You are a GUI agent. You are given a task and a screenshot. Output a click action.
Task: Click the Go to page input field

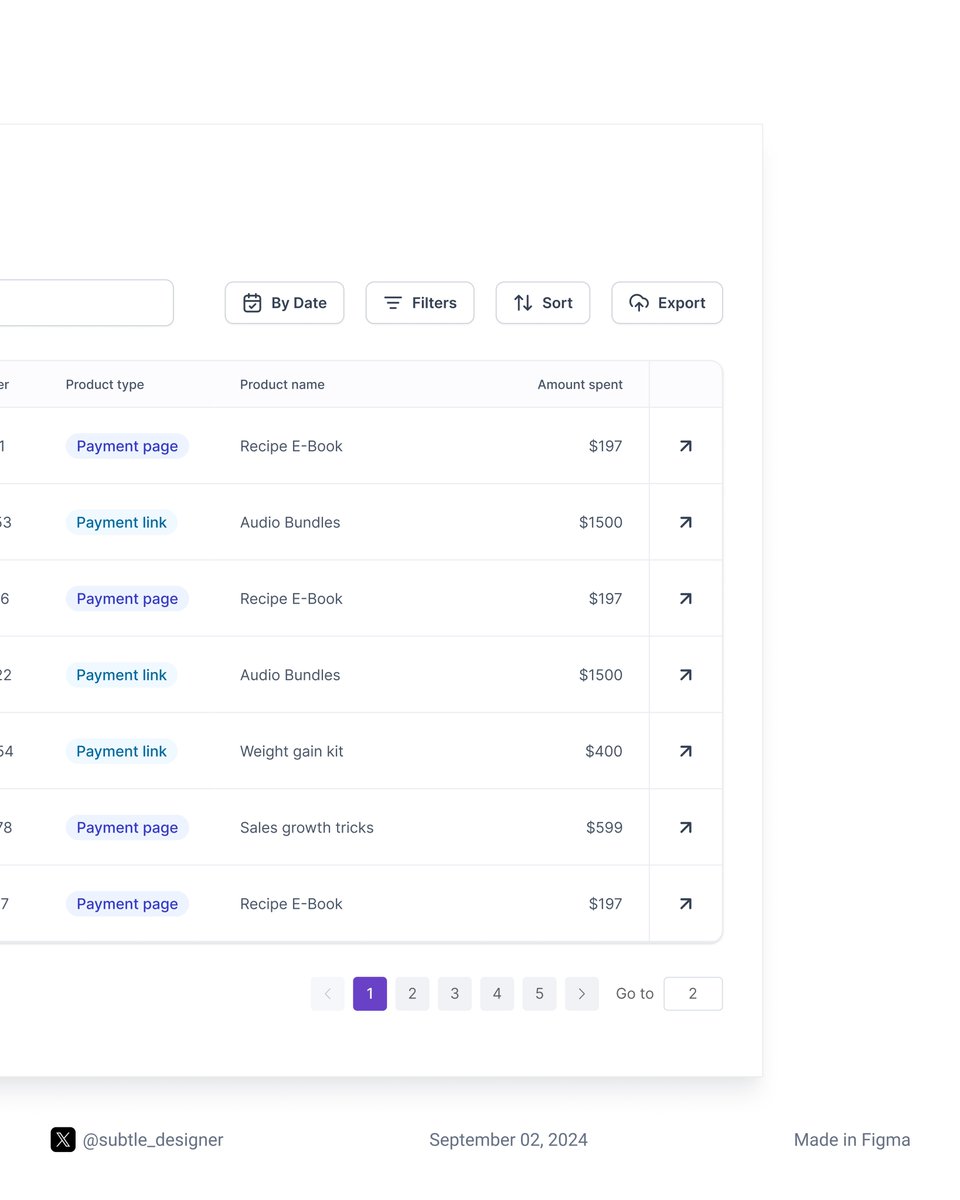(693, 994)
